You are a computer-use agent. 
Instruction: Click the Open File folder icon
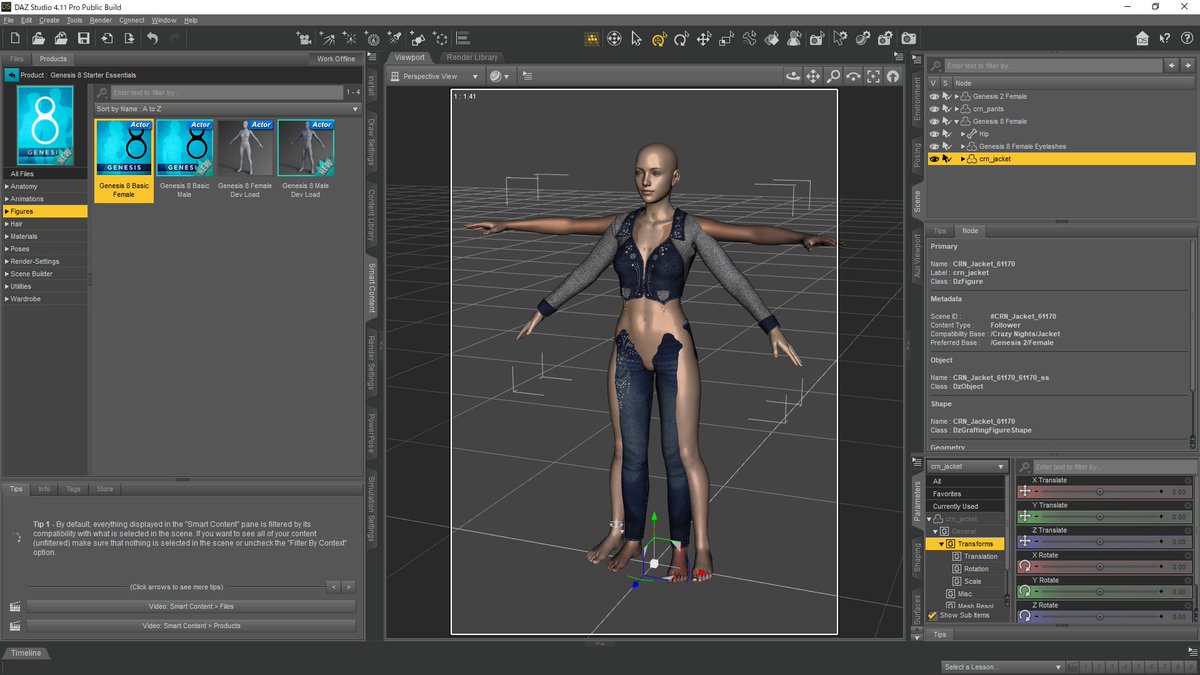coord(38,38)
